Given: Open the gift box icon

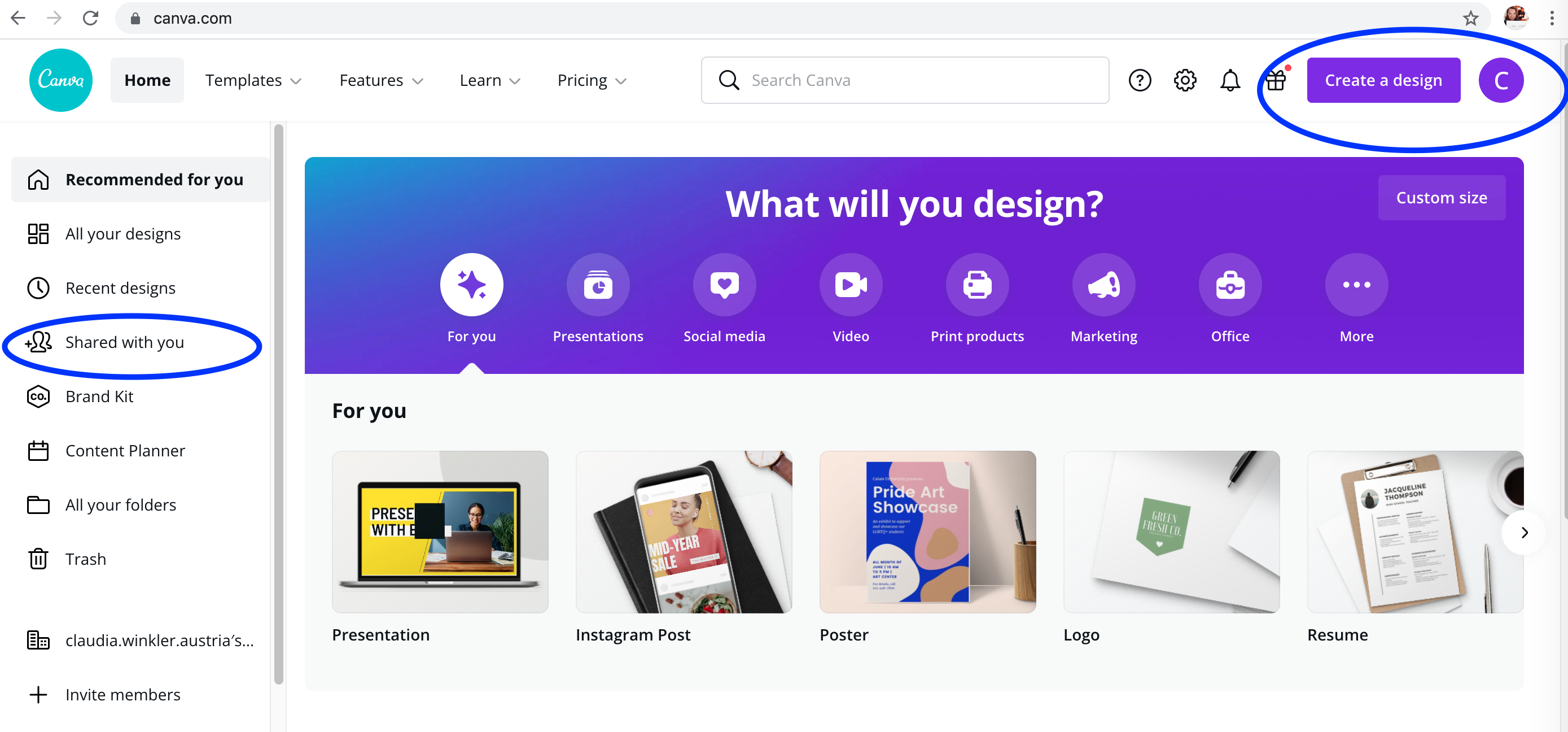Looking at the screenshot, I should (x=1275, y=80).
